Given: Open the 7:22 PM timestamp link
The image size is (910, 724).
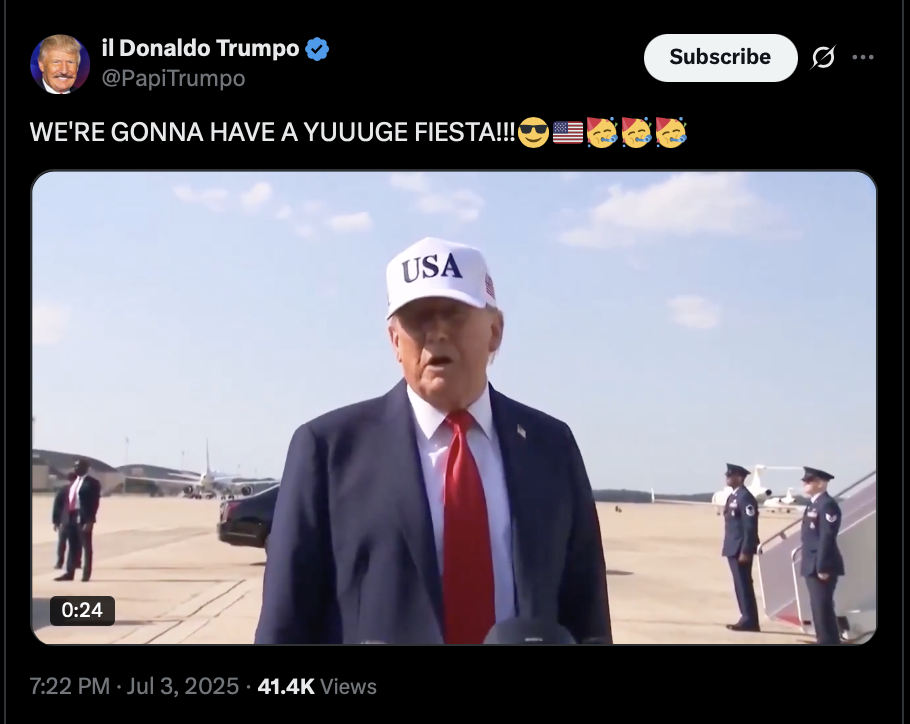Looking at the screenshot, I should 70,686.
